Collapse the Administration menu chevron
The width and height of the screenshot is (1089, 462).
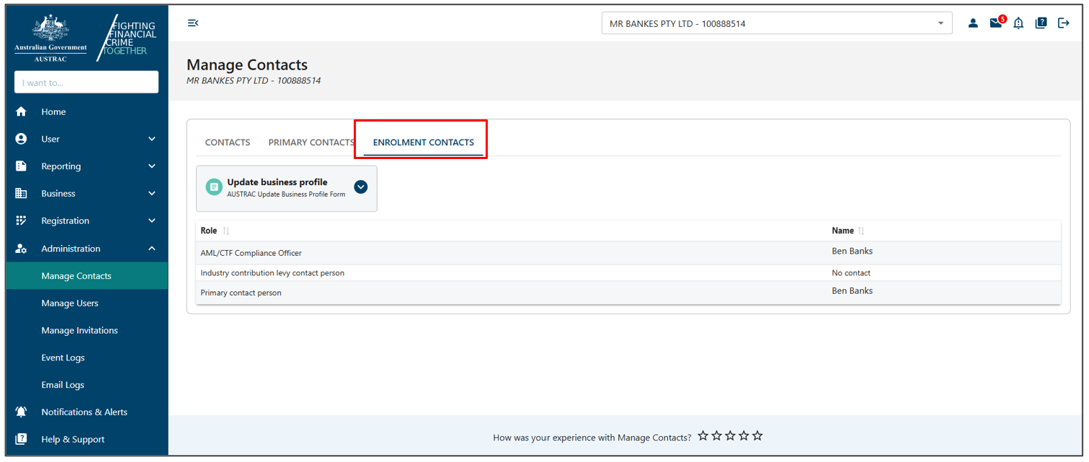pyautogui.click(x=152, y=249)
